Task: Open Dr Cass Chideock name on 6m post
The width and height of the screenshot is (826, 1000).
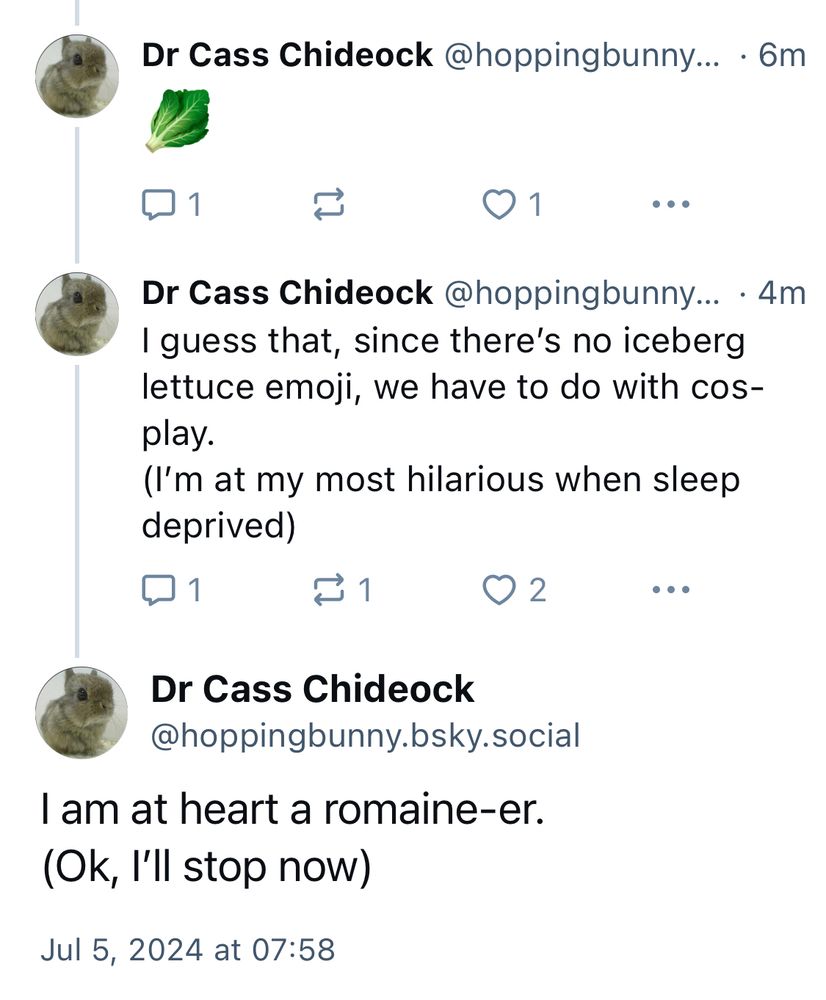Action: [x=287, y=55]
